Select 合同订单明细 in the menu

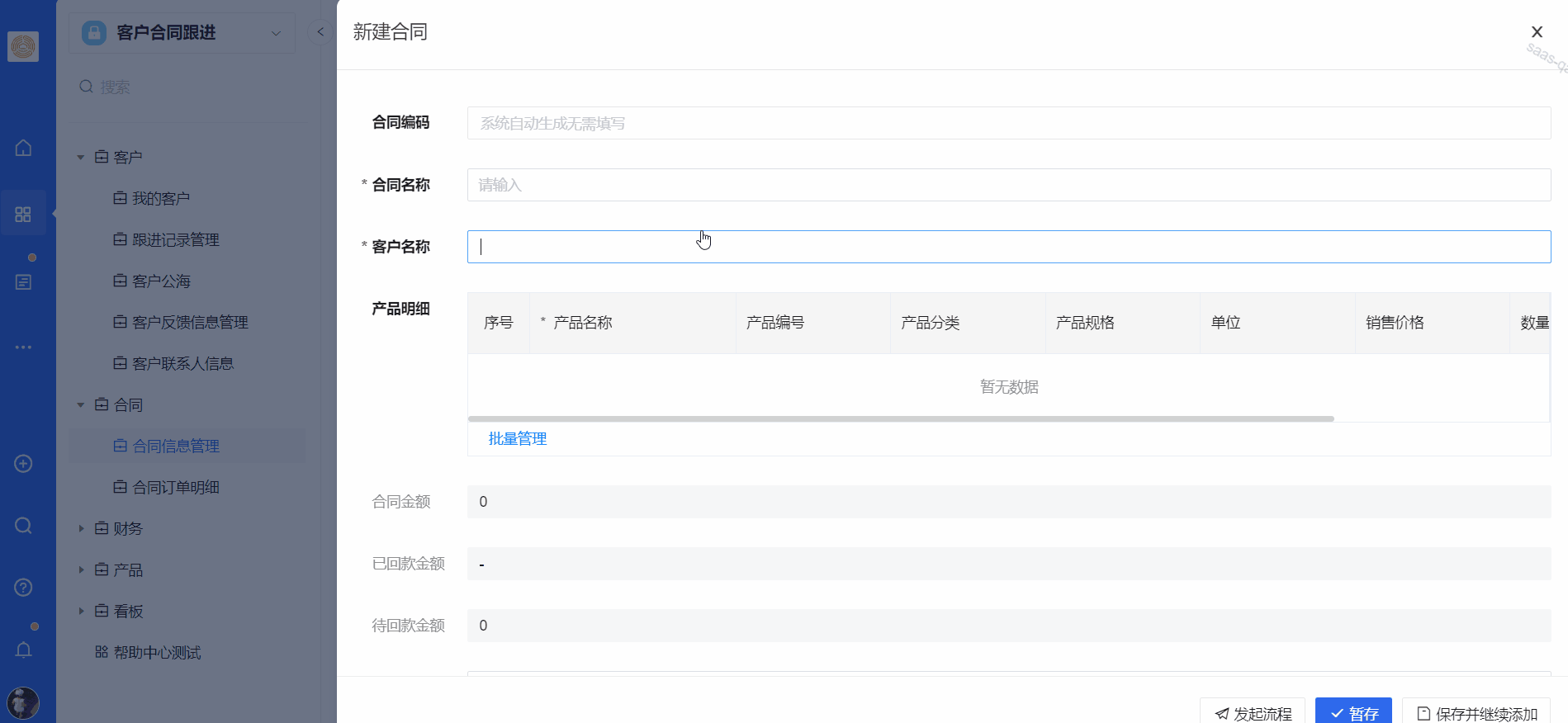point(175,487)
